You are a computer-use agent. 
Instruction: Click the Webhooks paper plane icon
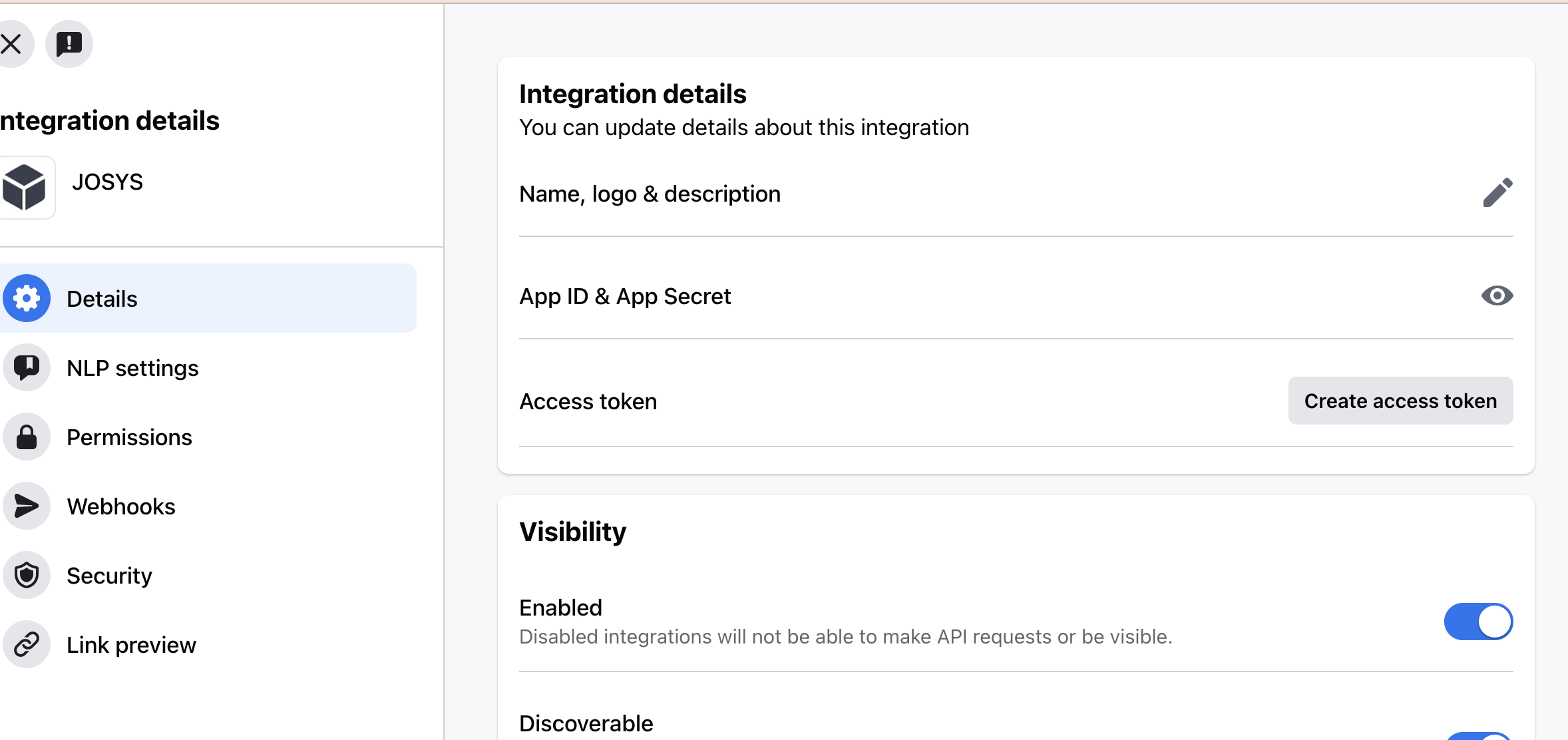(27, 506)
